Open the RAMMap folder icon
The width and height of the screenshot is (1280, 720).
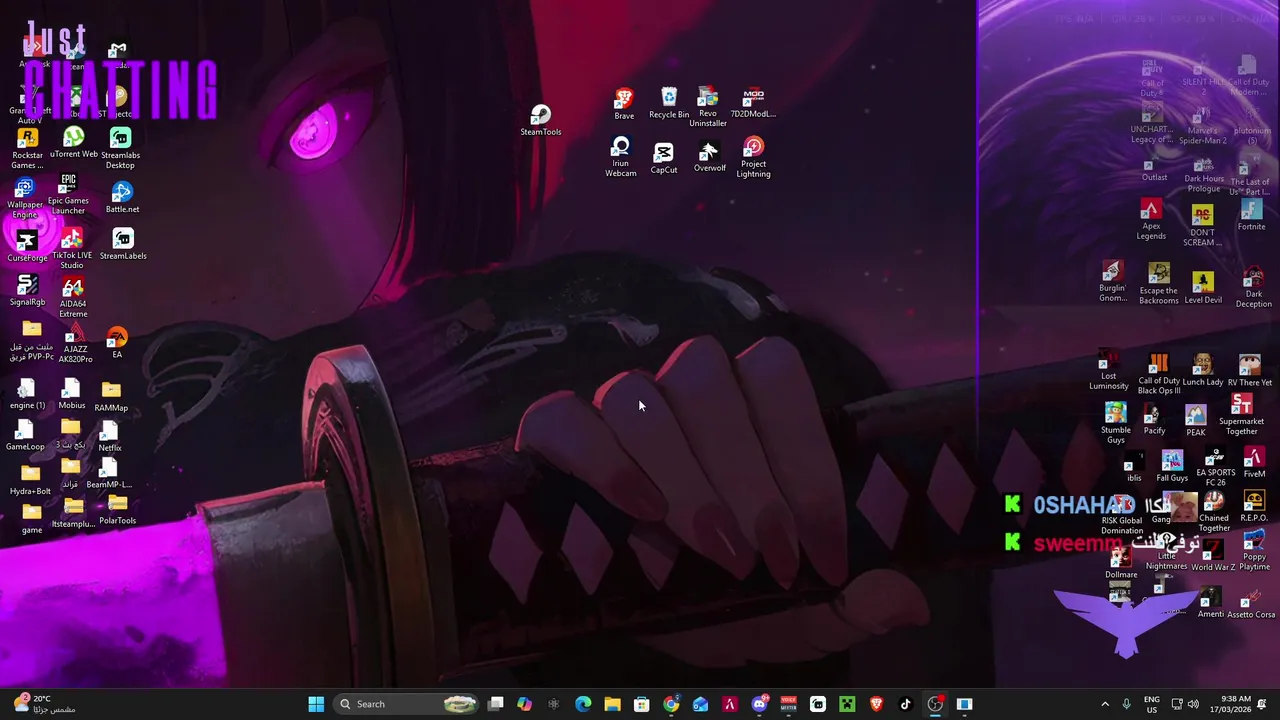tap(111, 396)
